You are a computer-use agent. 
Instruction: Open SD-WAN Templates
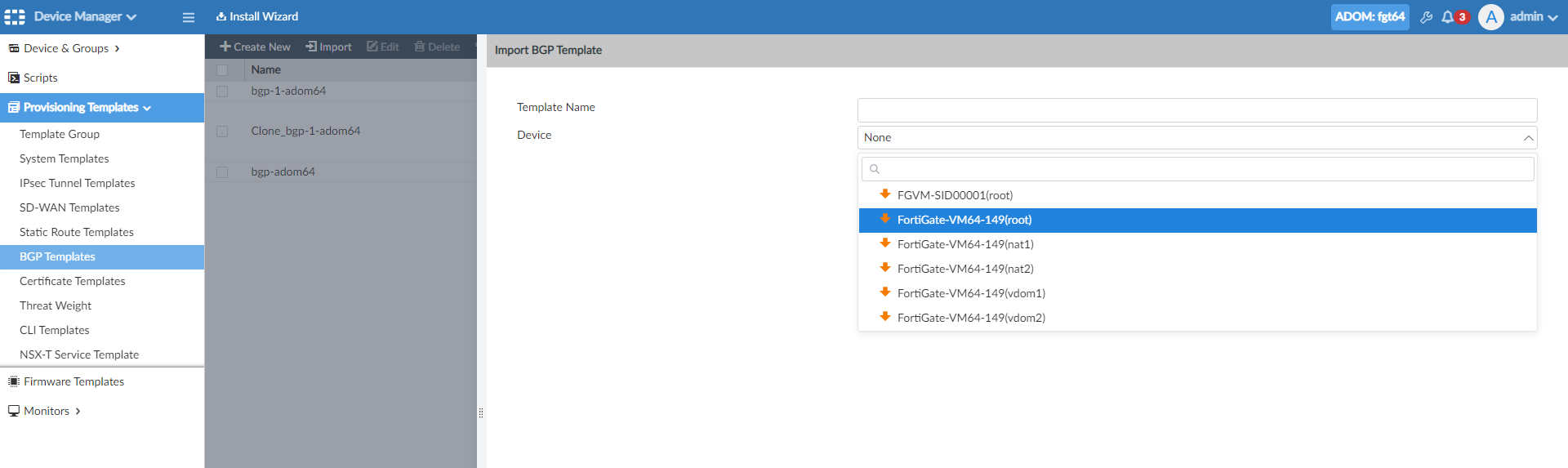click(x=69, y=207)
